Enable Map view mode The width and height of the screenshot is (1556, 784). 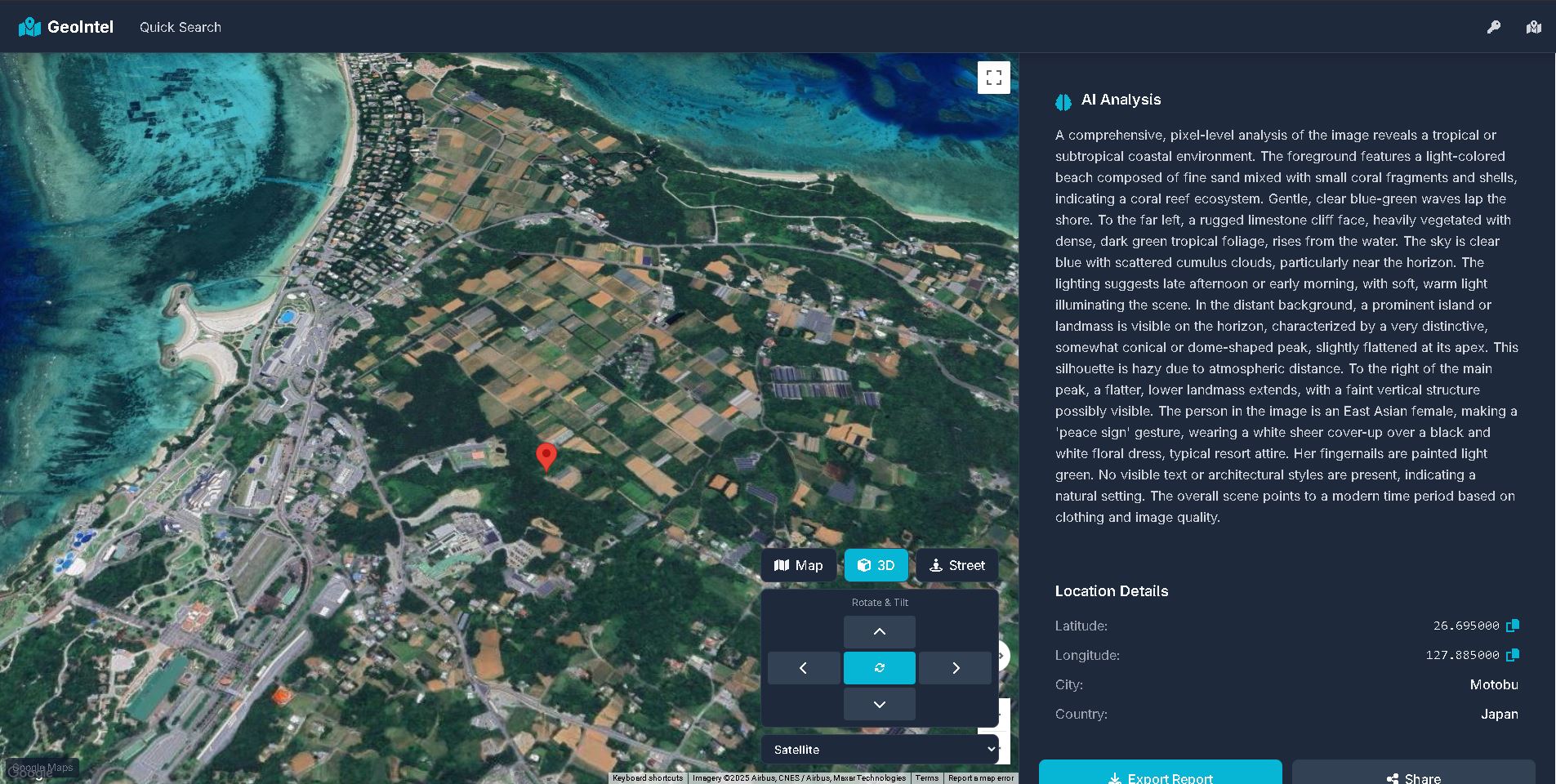(x=798, y=564)
